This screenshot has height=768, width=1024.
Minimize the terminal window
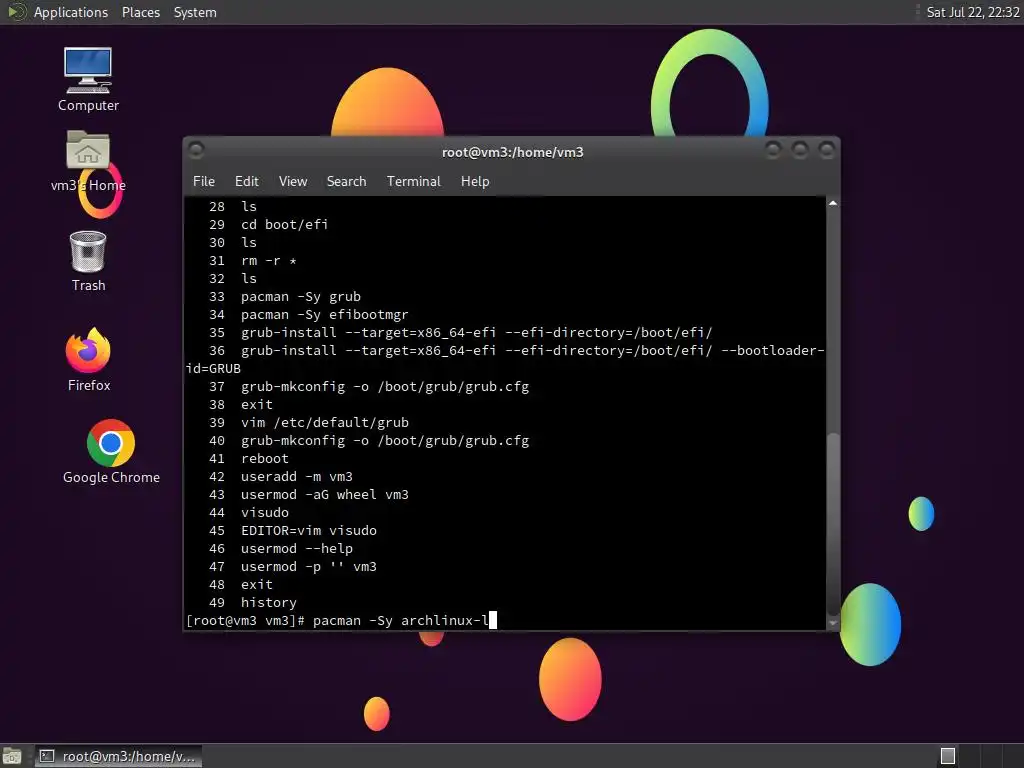[x=773, y=150]
